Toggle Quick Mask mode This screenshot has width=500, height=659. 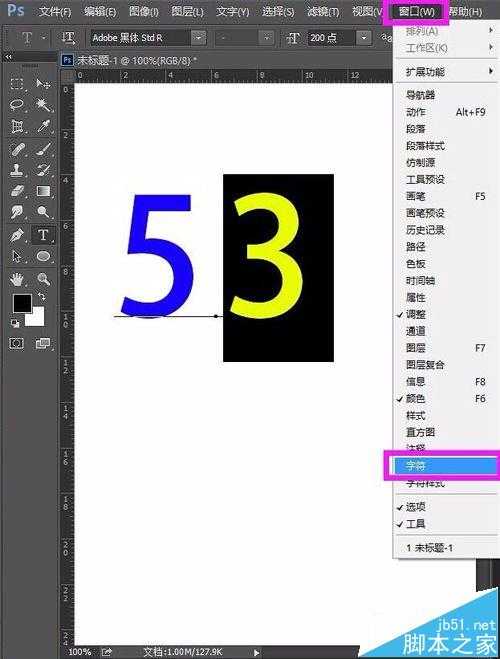click(16, 344)
